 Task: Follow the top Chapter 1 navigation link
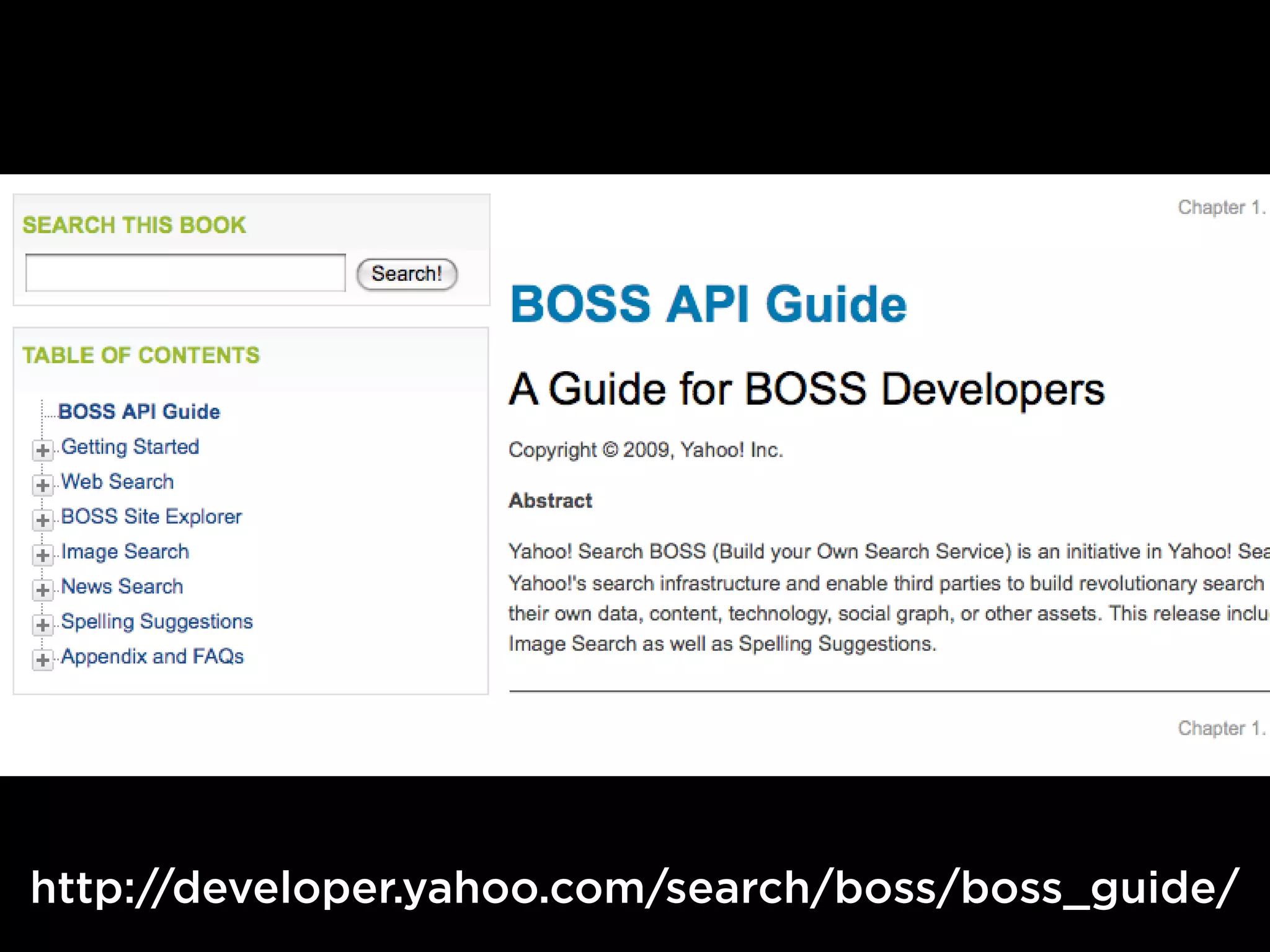tap(1222, 207)
